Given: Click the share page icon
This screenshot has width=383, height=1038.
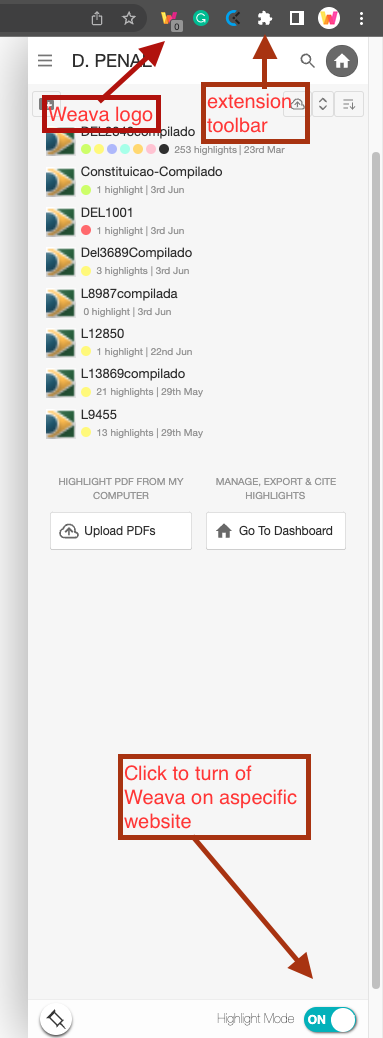Looking at the screenshot, I should [97, 19].
